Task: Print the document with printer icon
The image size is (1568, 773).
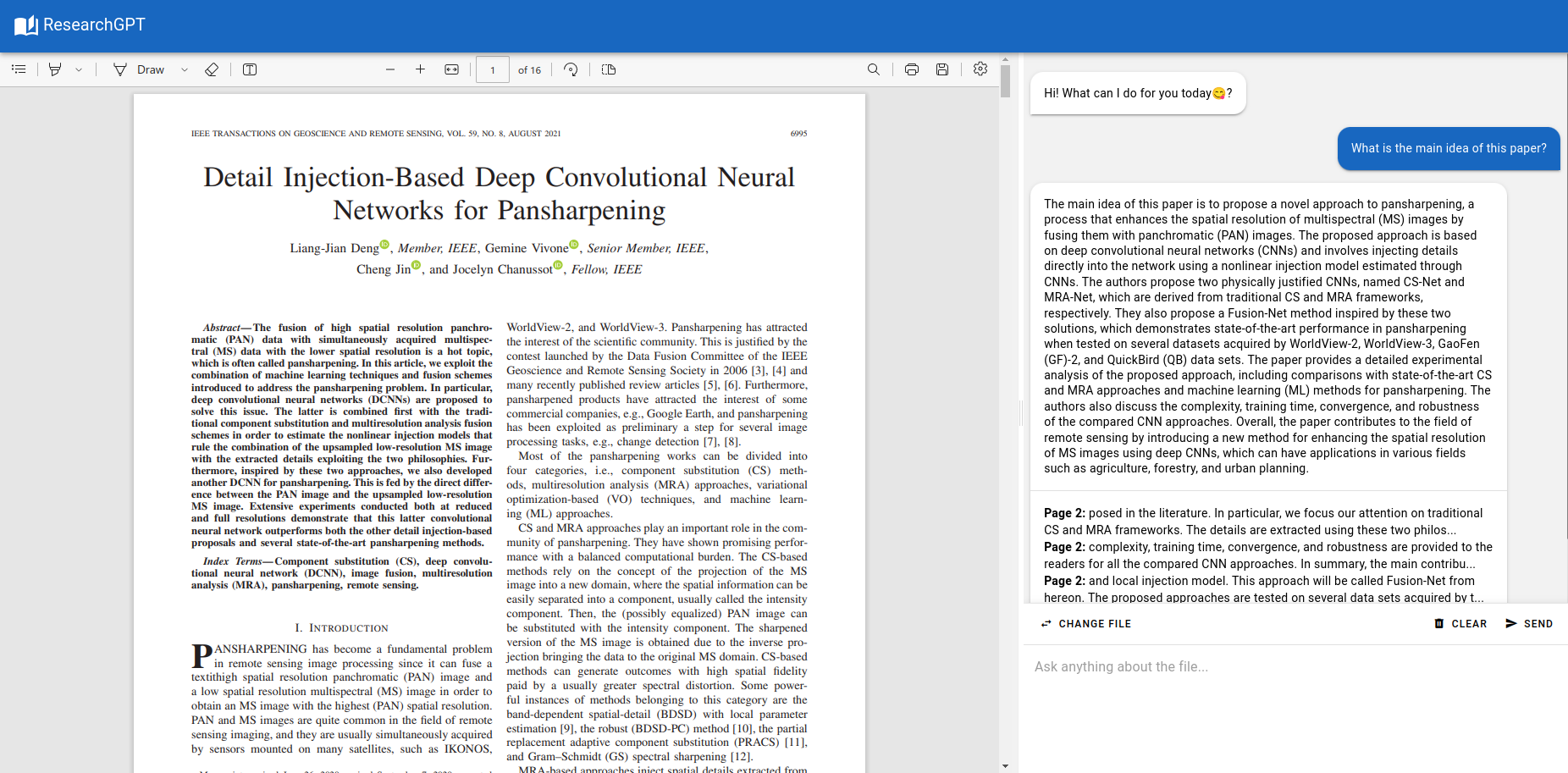Action: (912, 69)
